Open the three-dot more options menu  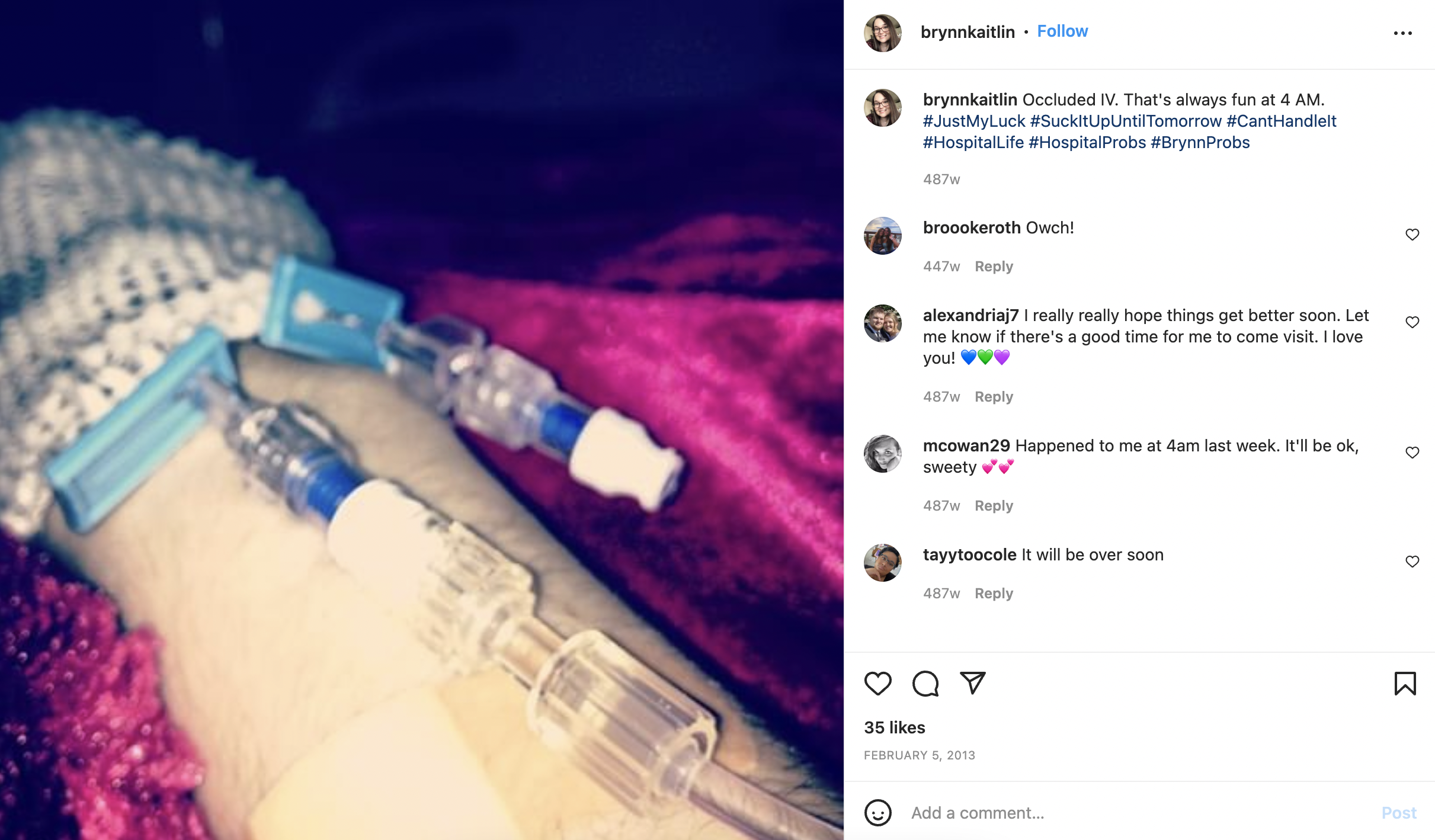pos(1402,33)
